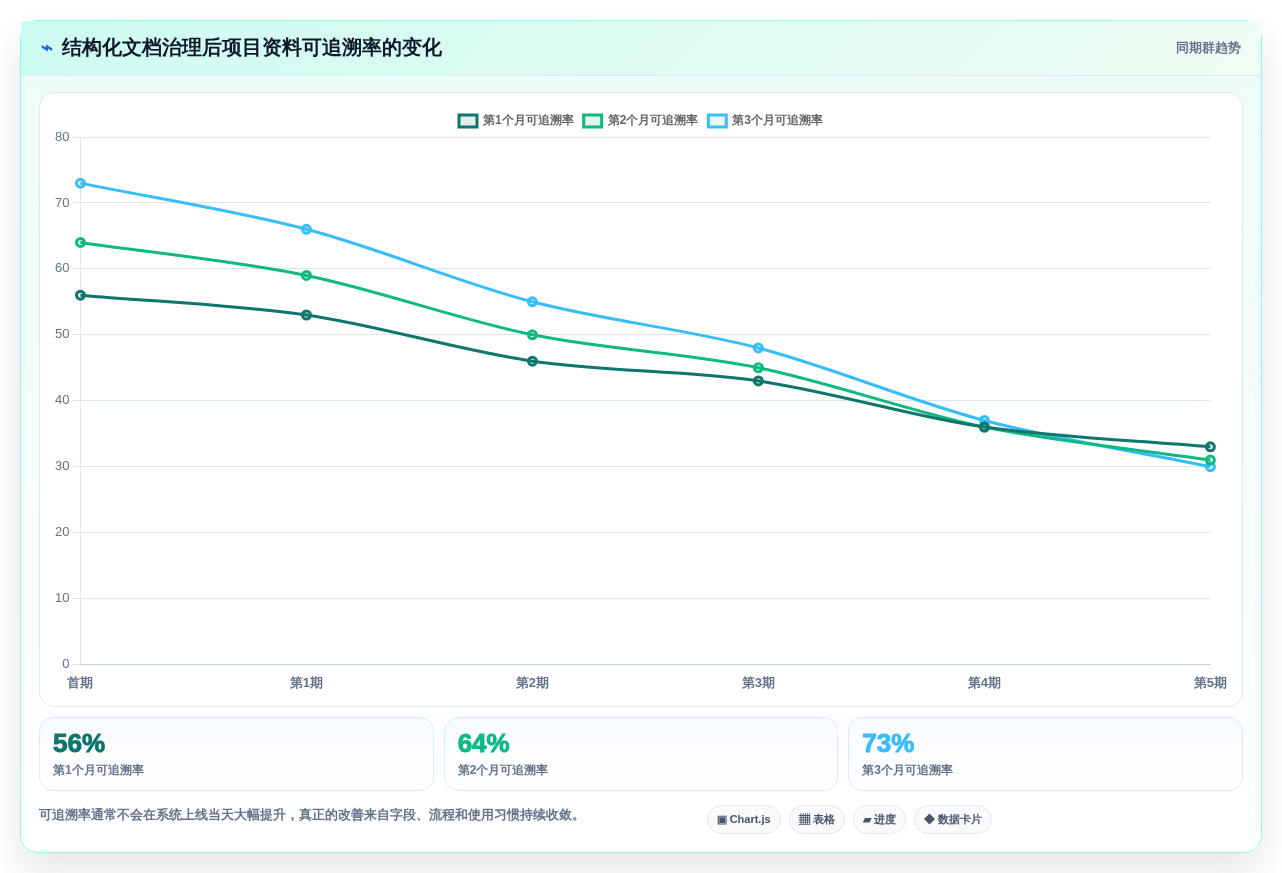Click the footnote text about 可追溯率通常不会

click(312, 815)
